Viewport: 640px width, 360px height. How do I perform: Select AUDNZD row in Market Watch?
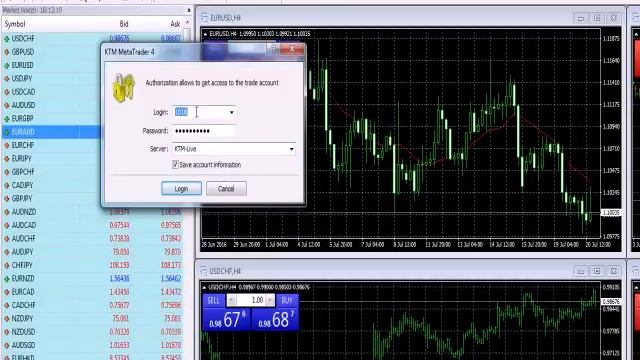pyautogui.click(x=92, y=212)
